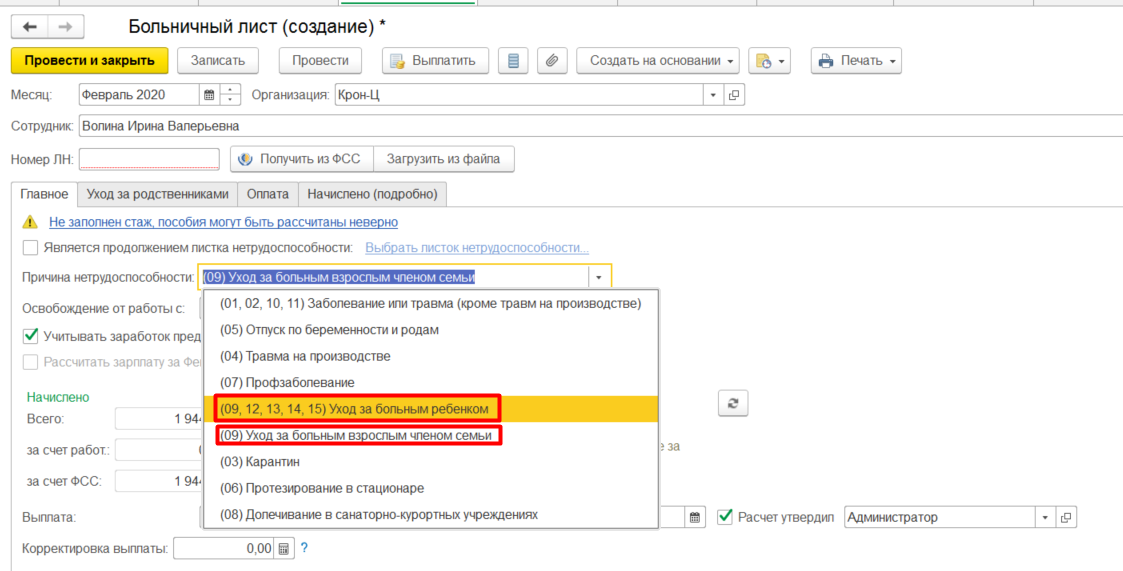1123x571 pixels.
Task: Open the calendar picker for Месяц field
Action: click(209, 95)
